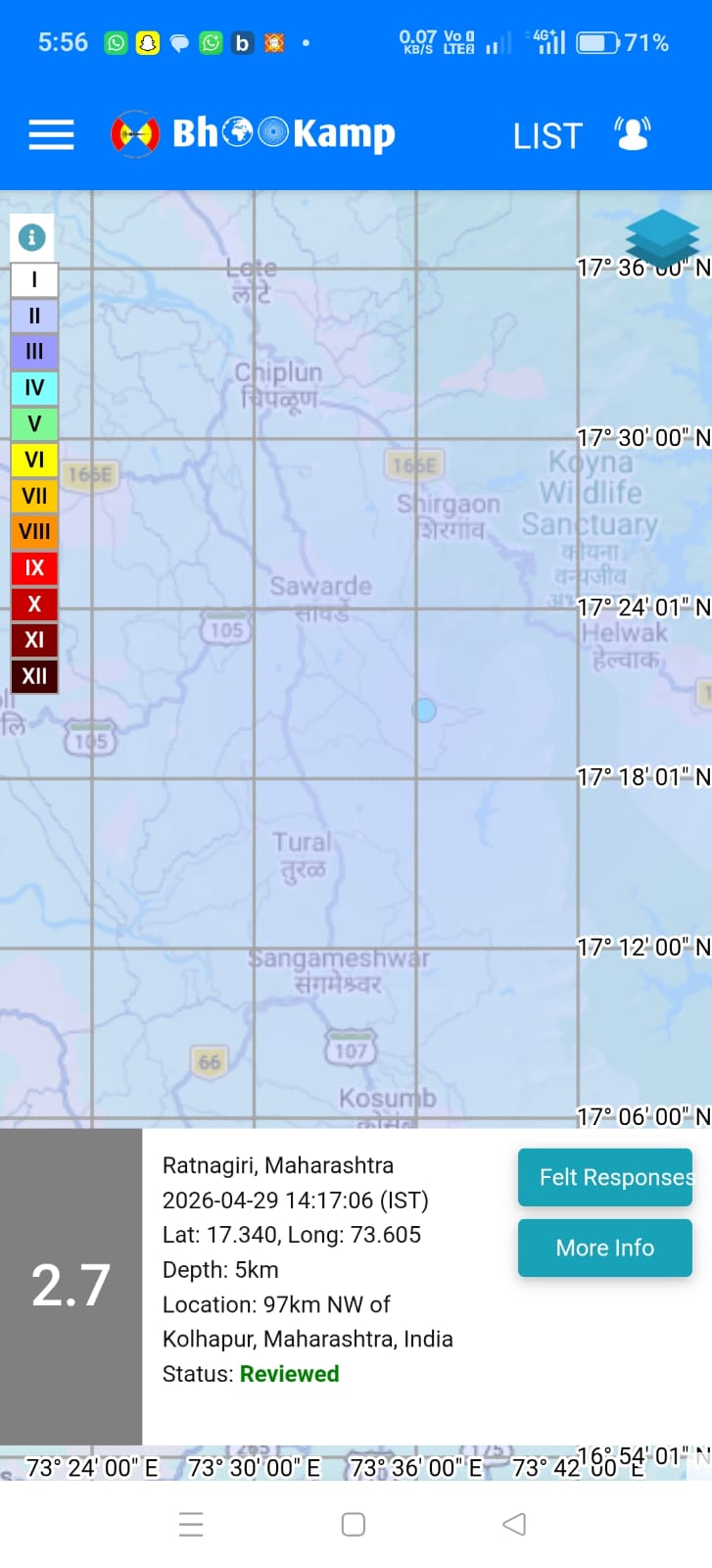Select intensity IX red swatch

(x=34, y=568)
